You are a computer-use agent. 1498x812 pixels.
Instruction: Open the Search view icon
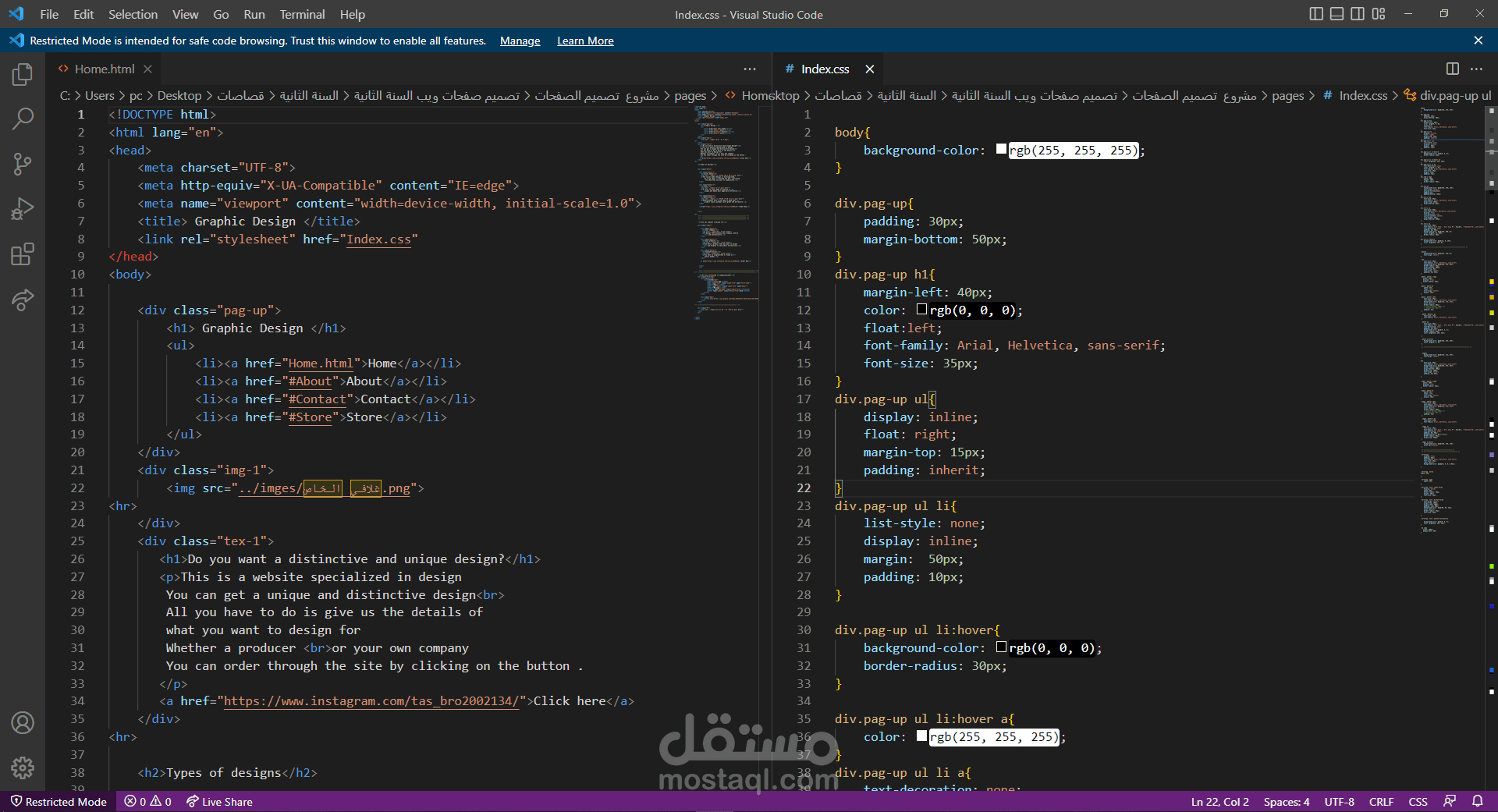pyautogui.click(x=23, y=119)
